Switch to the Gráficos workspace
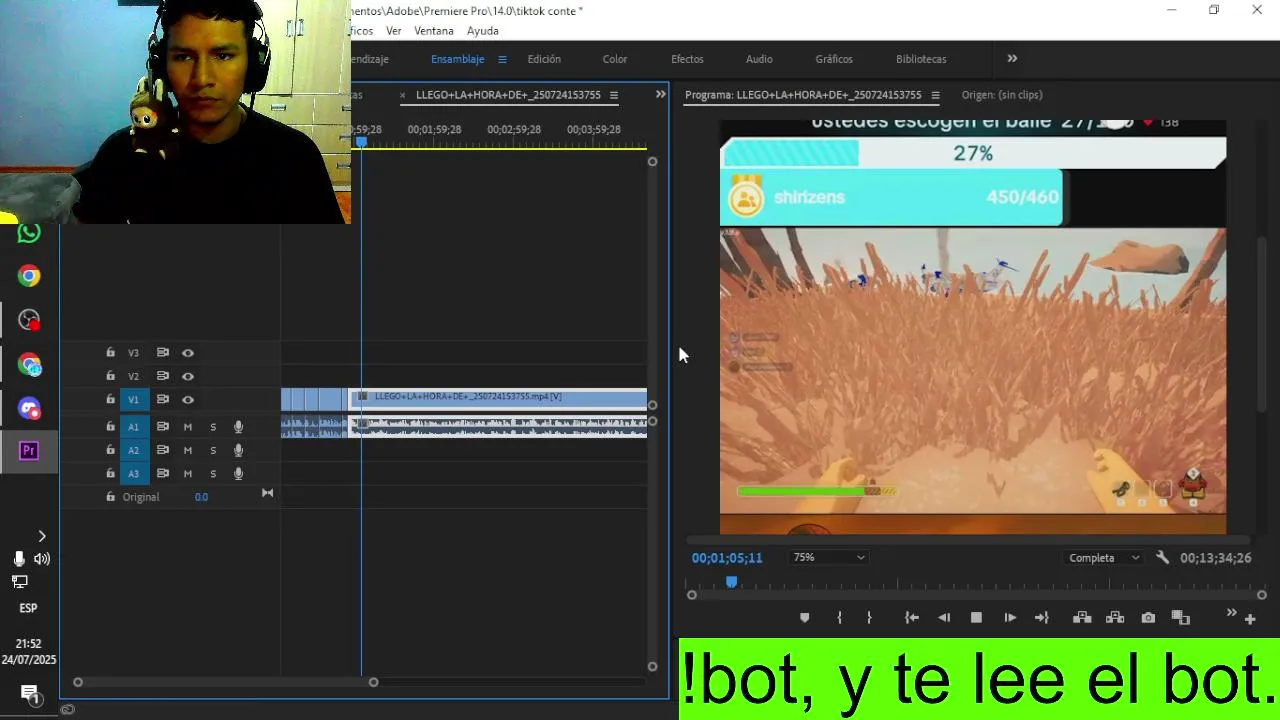 coord(834,59)
